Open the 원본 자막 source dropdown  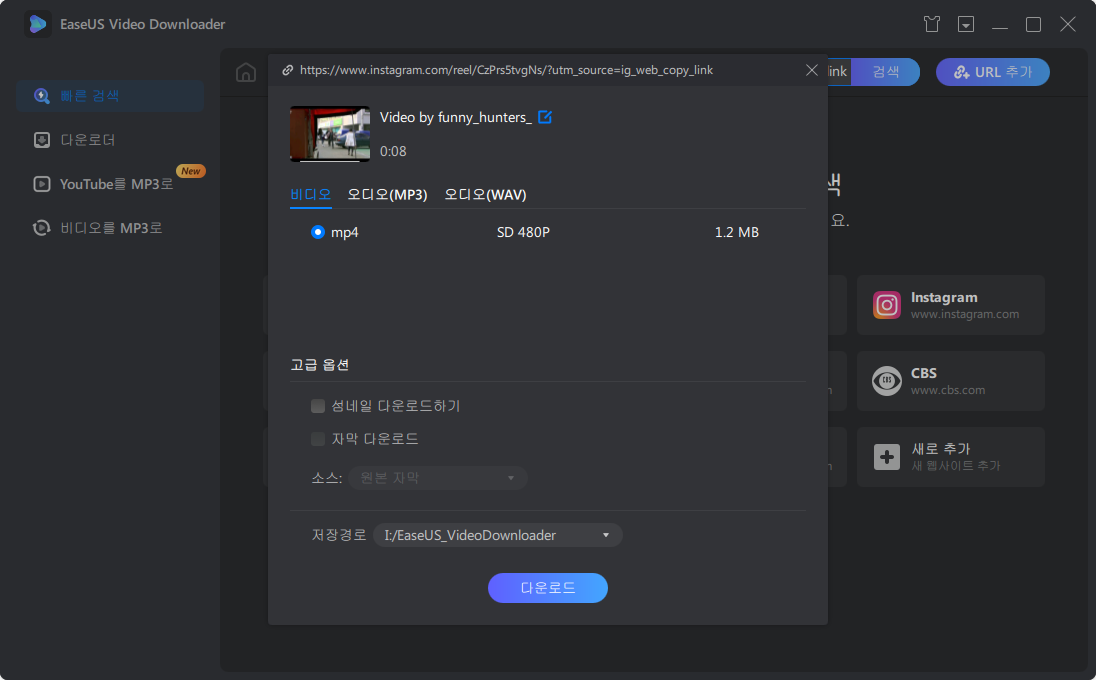point(438,478)
